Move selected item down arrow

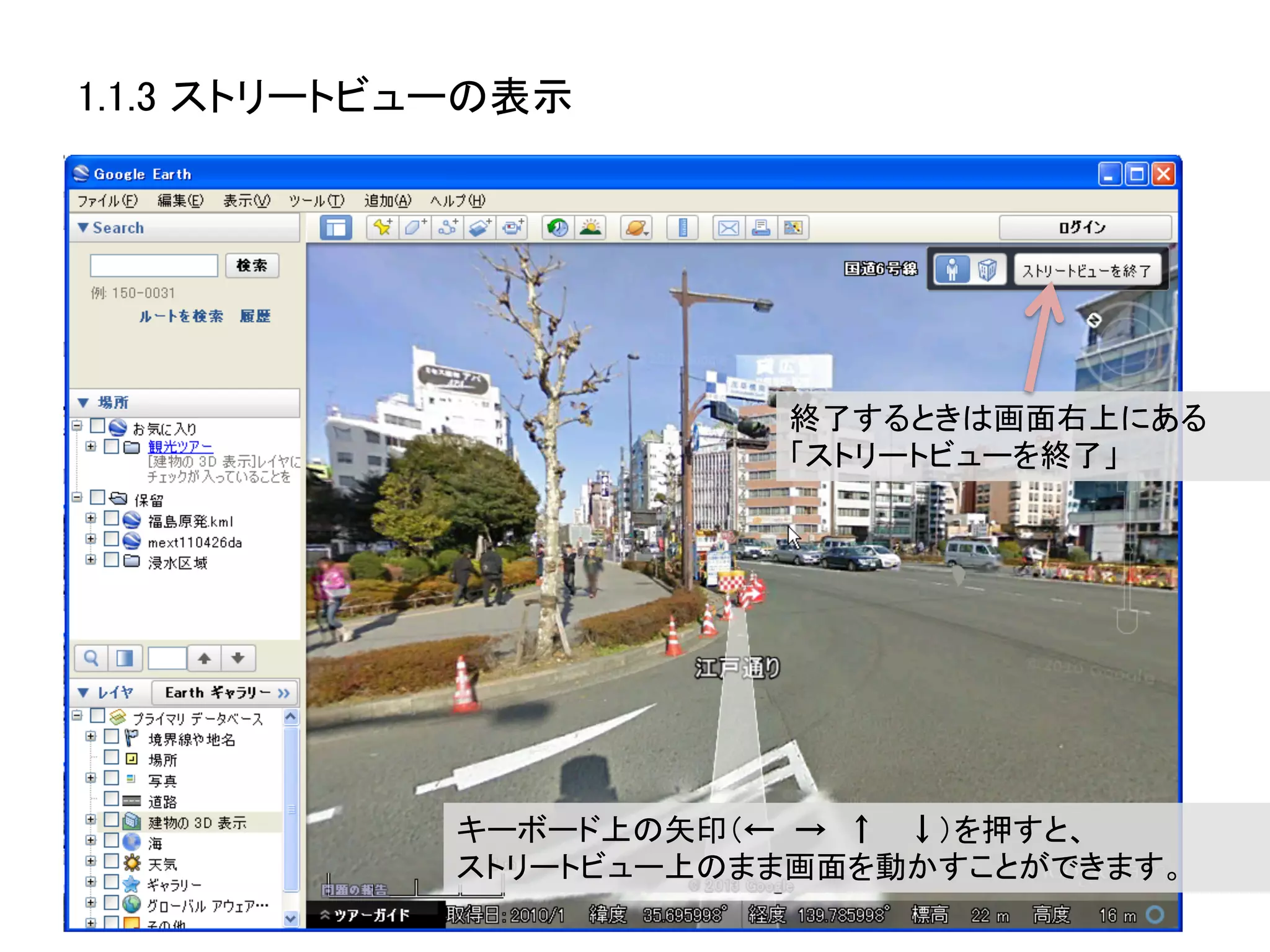[238, 658]
